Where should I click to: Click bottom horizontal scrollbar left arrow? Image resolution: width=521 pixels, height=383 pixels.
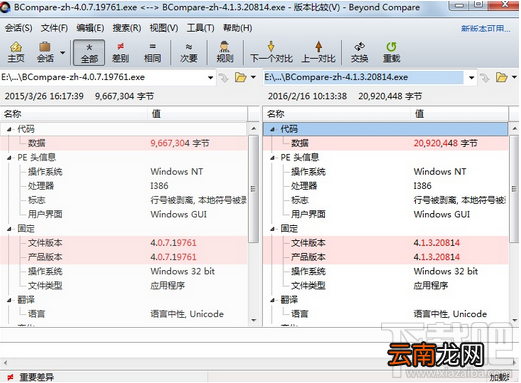pos(5,363)
